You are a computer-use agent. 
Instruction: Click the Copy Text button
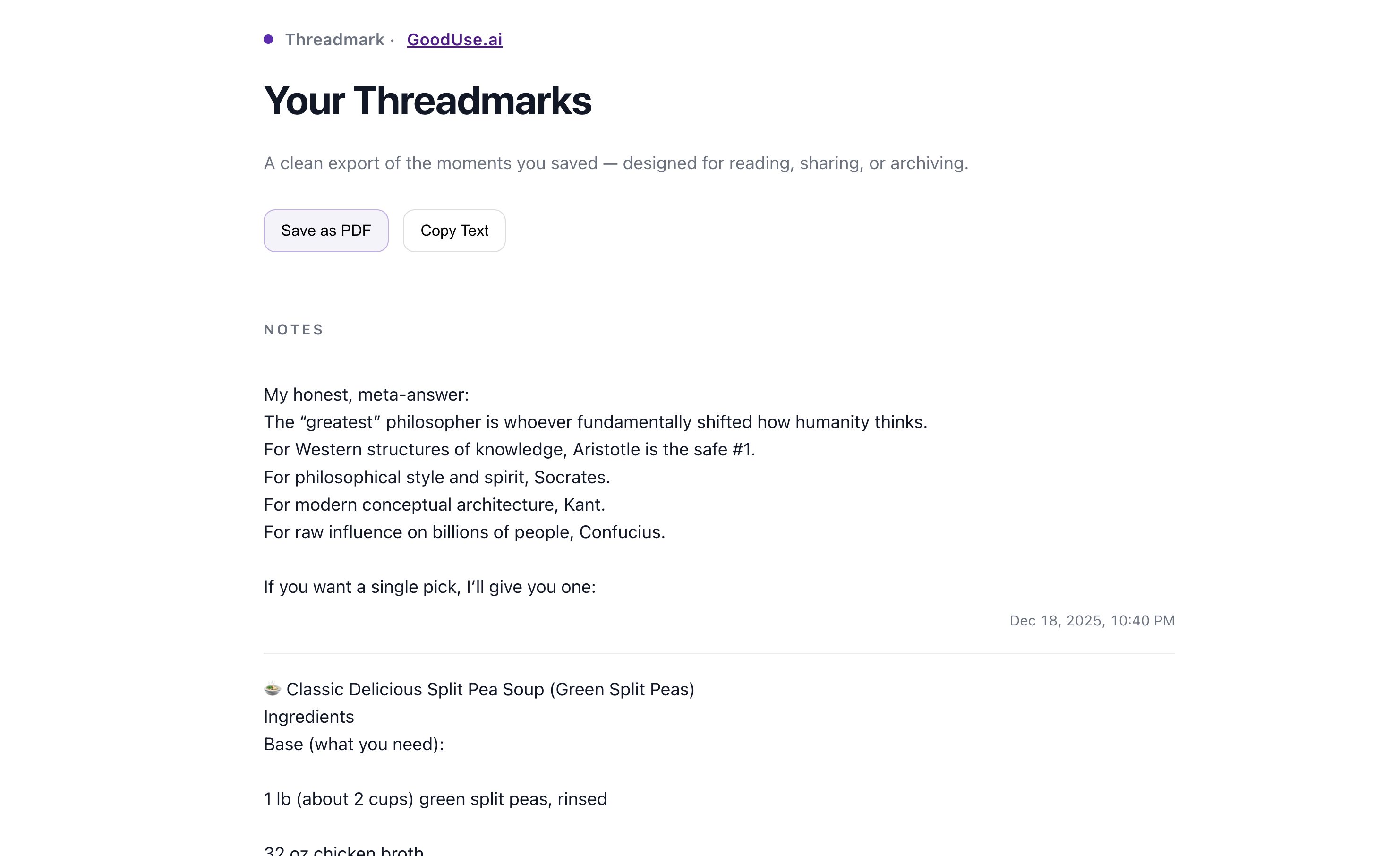point(453,230)
